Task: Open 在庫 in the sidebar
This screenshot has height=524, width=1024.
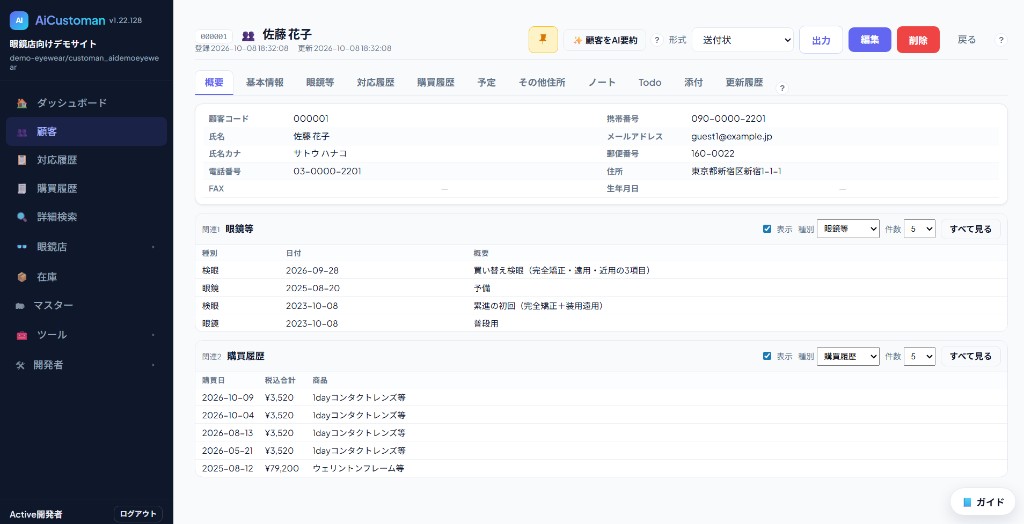Action: tap(87, 277)
